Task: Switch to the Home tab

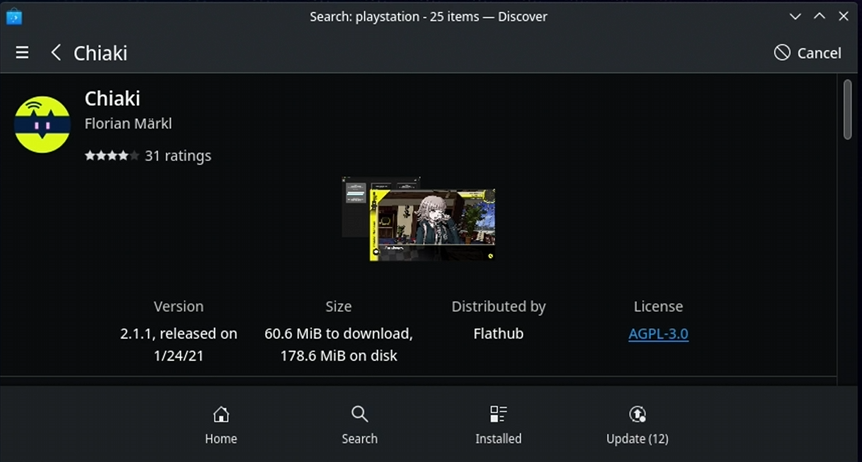Action: coord(221,425)
